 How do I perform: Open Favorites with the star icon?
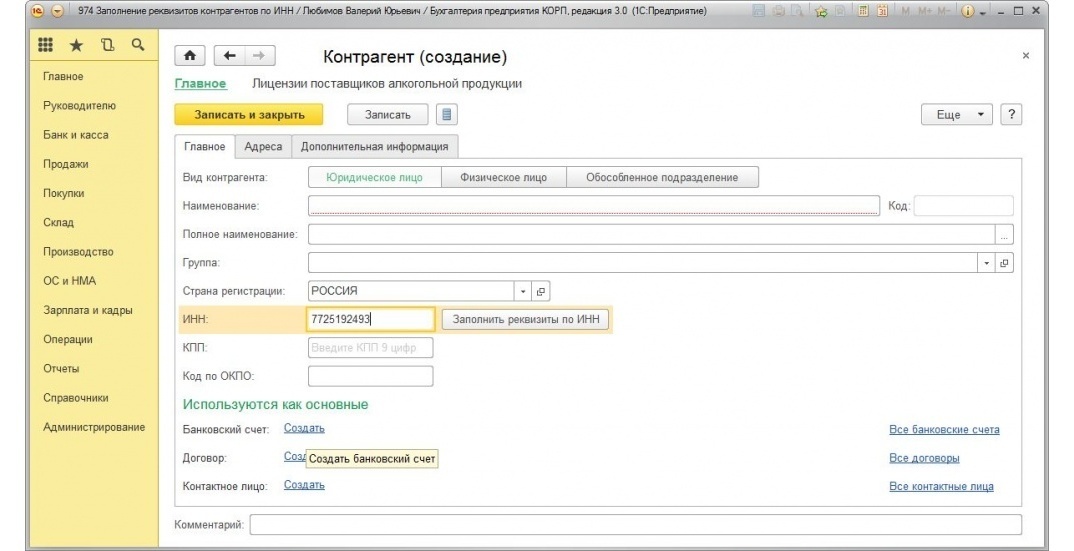[x=76, y=46]
